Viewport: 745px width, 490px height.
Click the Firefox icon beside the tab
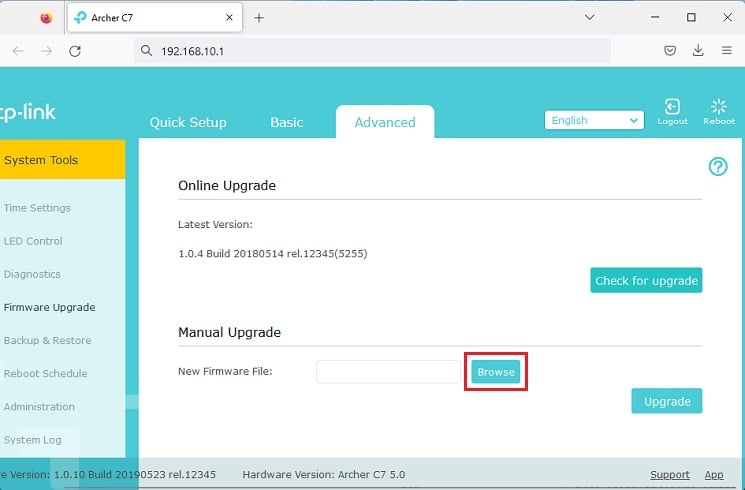pyautogui.click(x=46, y=18)
